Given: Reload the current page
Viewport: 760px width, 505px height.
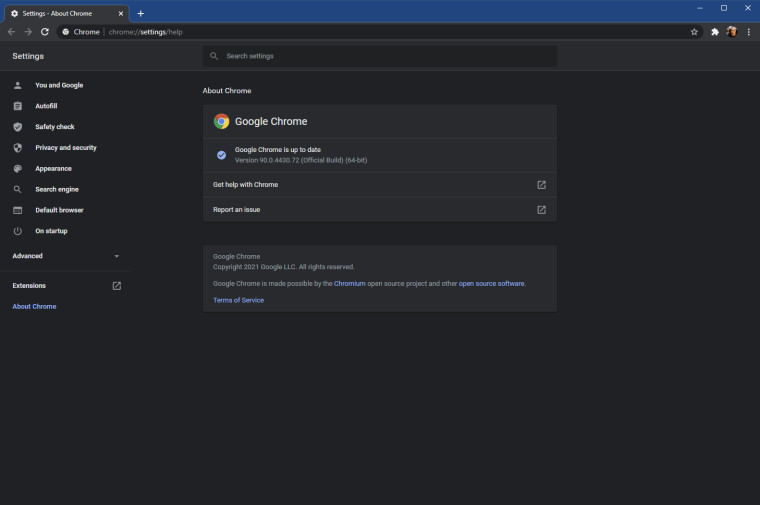Looking at the screenshot, I should coord(45,32).
